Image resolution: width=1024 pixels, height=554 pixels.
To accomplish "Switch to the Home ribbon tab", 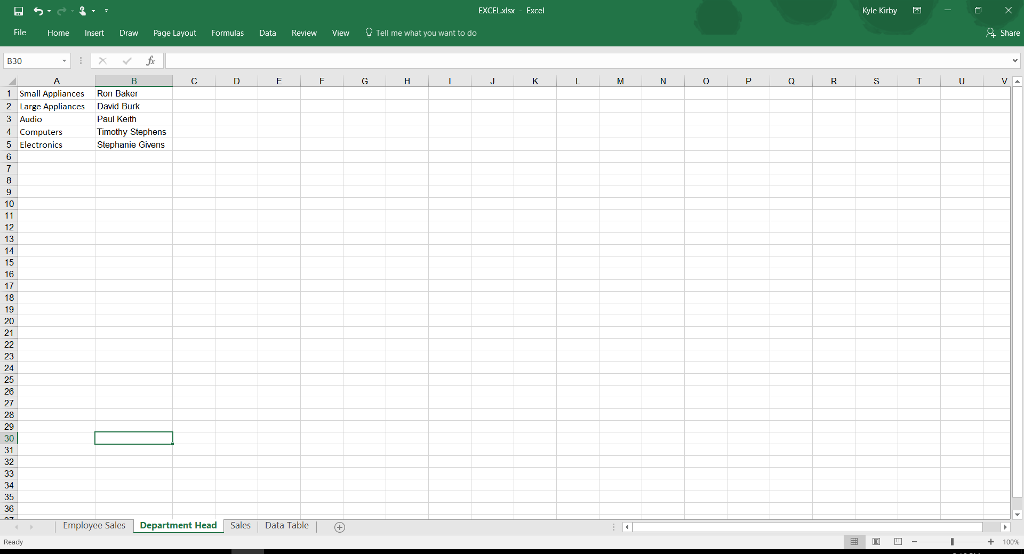I will click(58, 33).
